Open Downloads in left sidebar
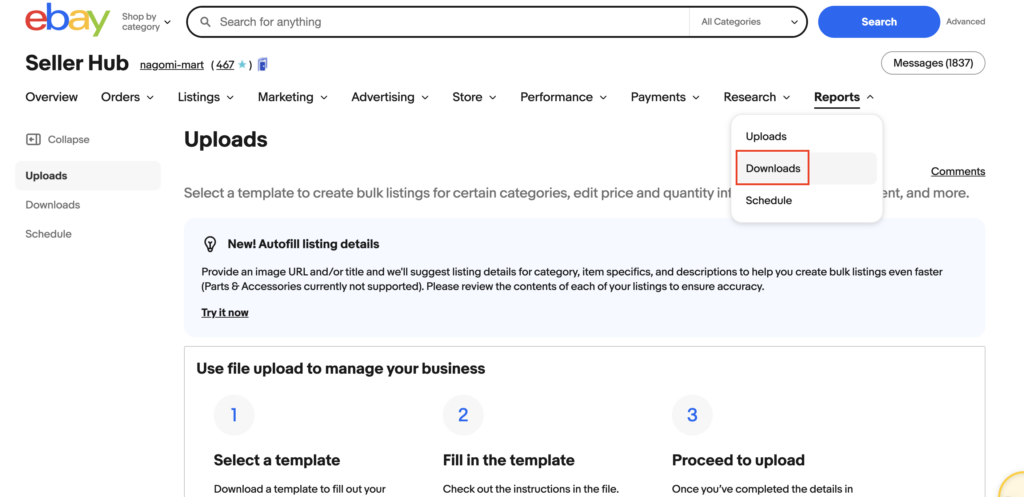1024x497 pixels. (x=53, y=205)
